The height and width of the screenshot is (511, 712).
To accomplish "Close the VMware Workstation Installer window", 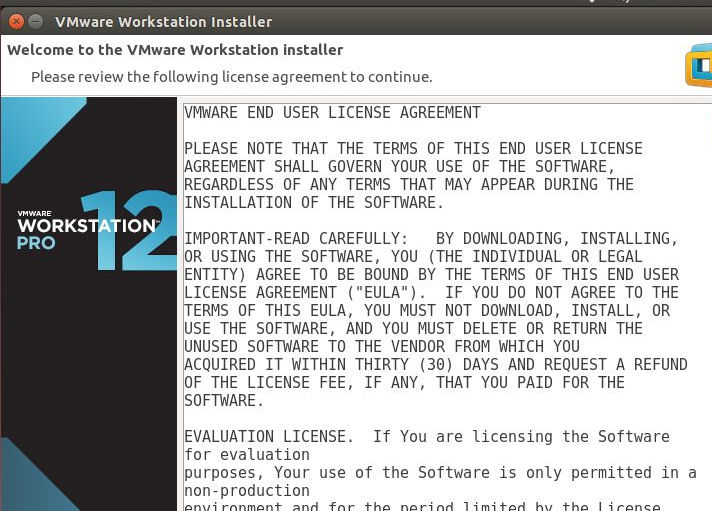I will point(13,21).
